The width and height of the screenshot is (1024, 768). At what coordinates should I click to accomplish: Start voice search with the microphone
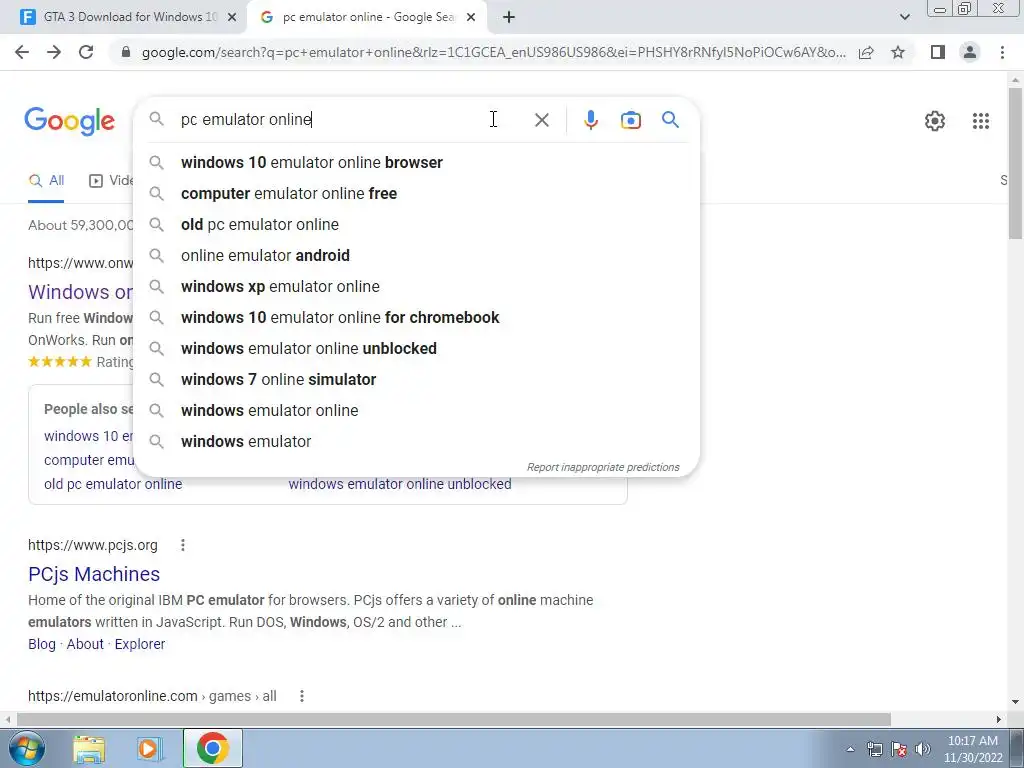click(x=591, y=120)
